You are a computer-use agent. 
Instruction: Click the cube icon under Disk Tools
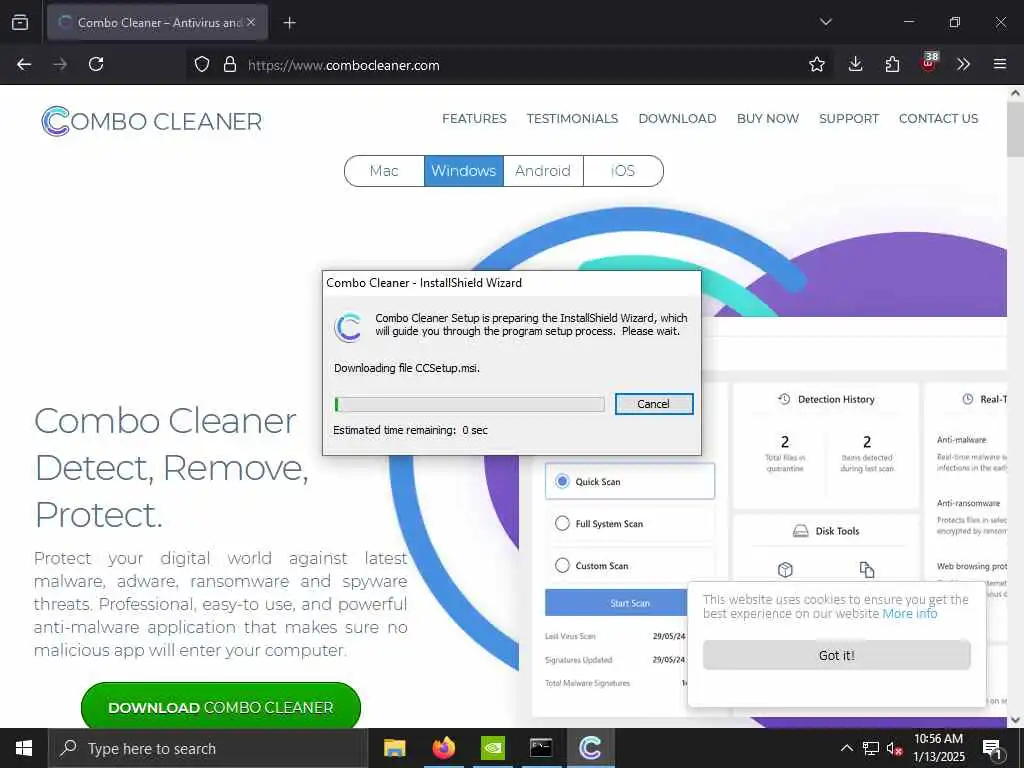point(785,569)
